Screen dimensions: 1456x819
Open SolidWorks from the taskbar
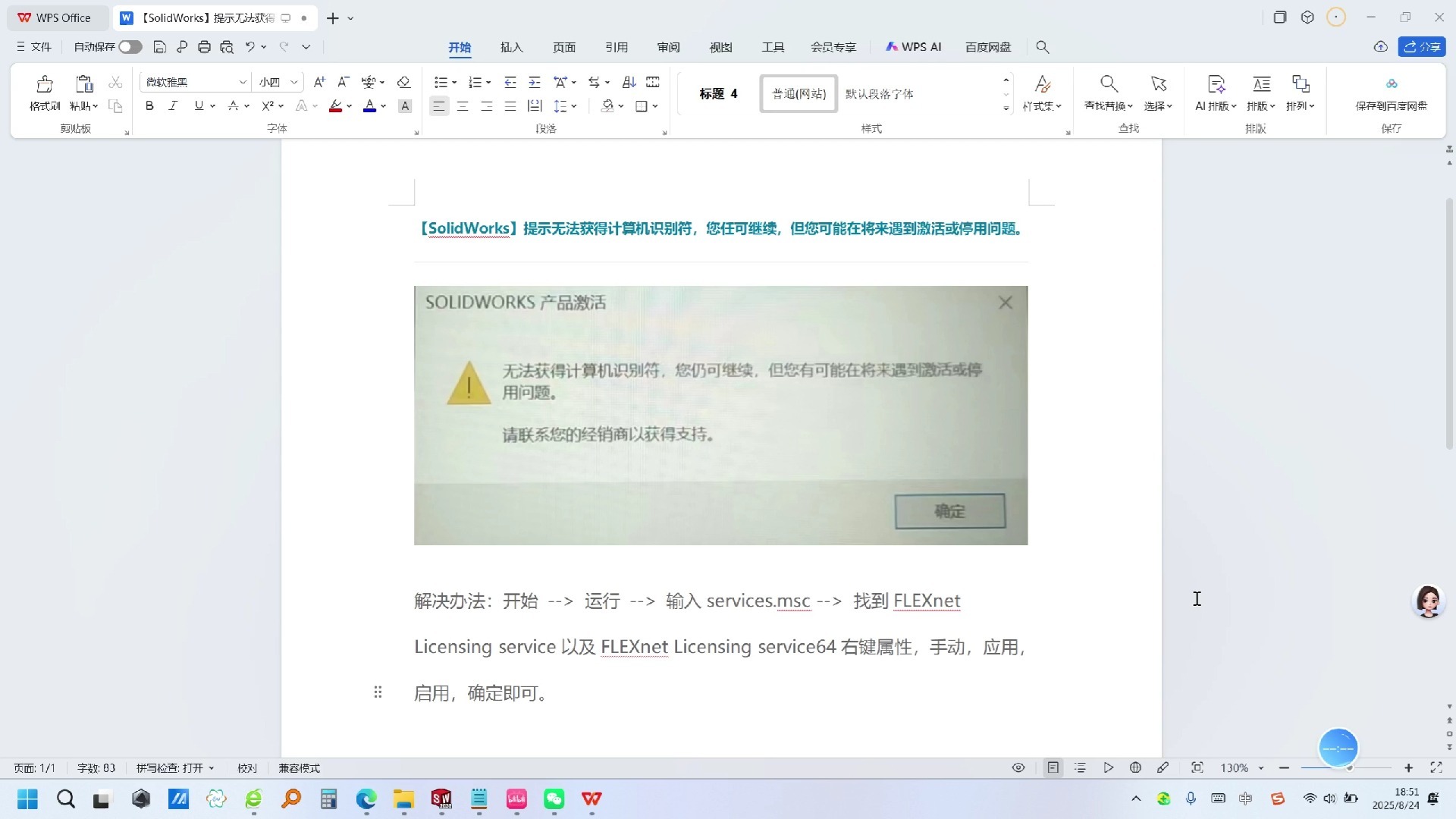(x=441, y=799)
